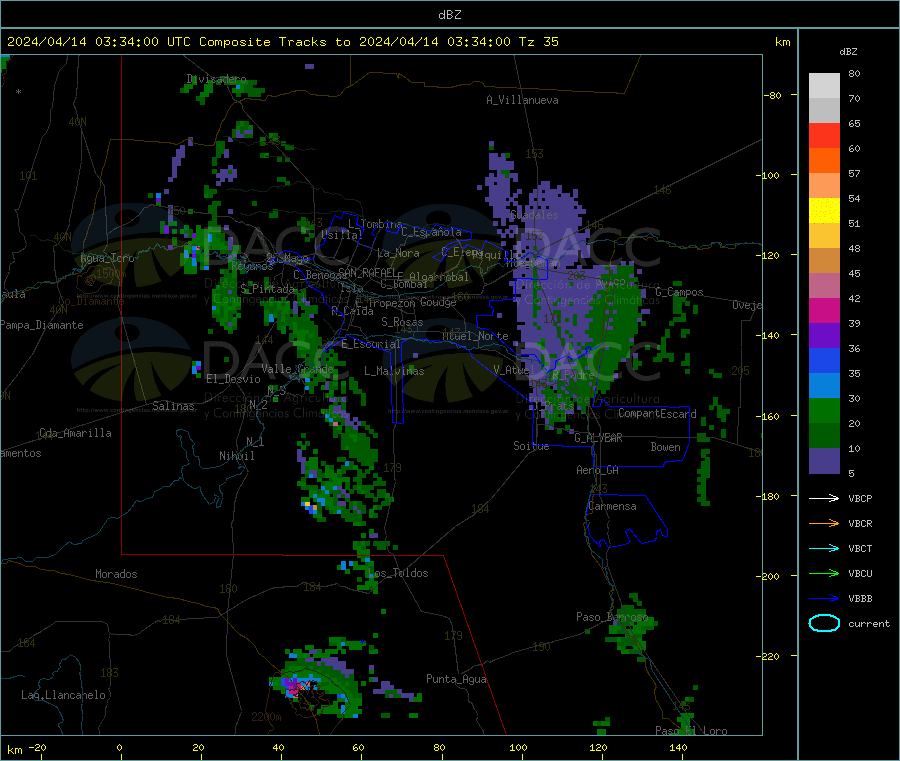This screenshot has height=761, width=900.
Task: Click the cyan VBCT arrow legend icon
Action: (x=824, y=548)
